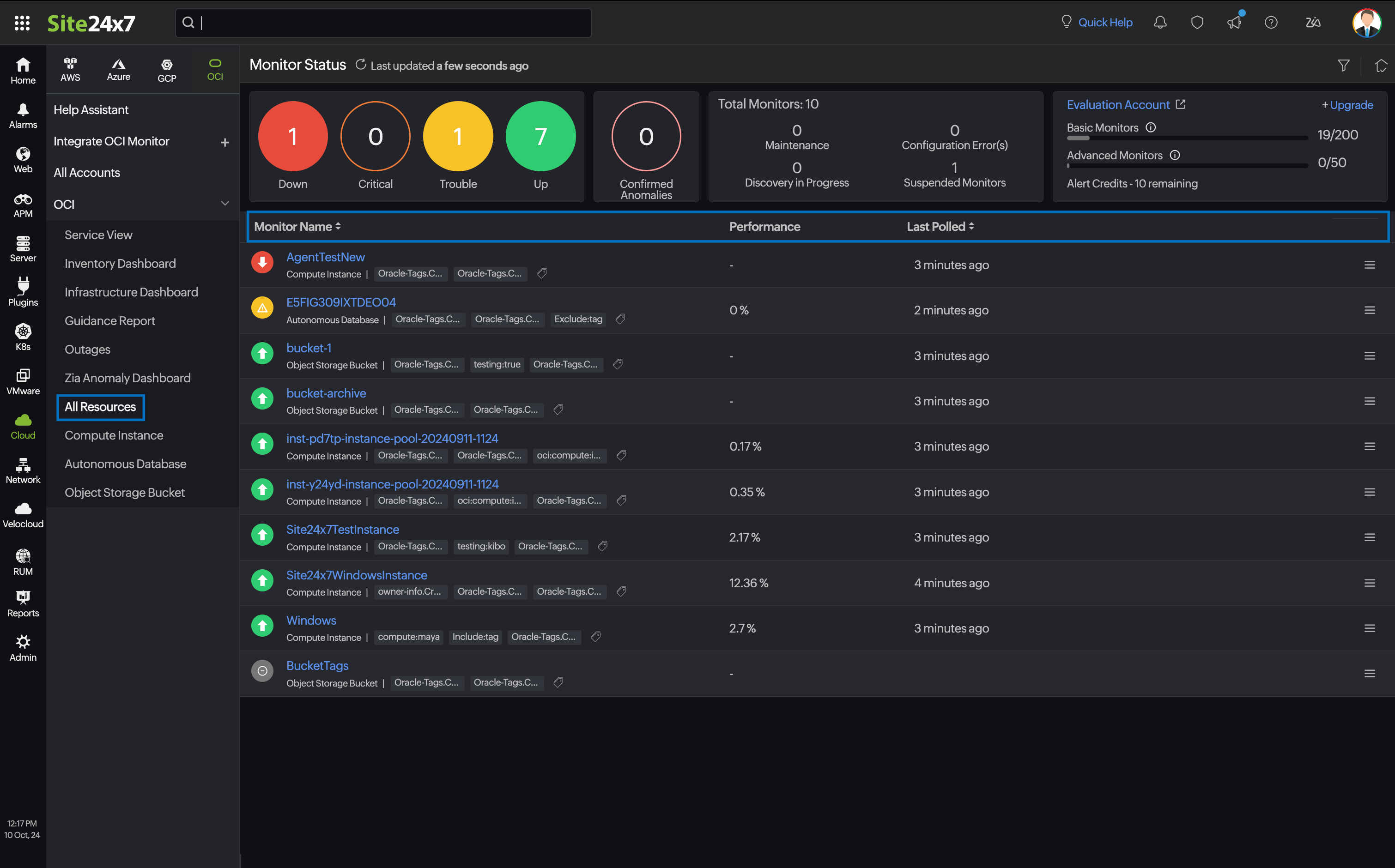
Task: Open the filter icon above the monitor list
Action: [x=1344, y=65]
